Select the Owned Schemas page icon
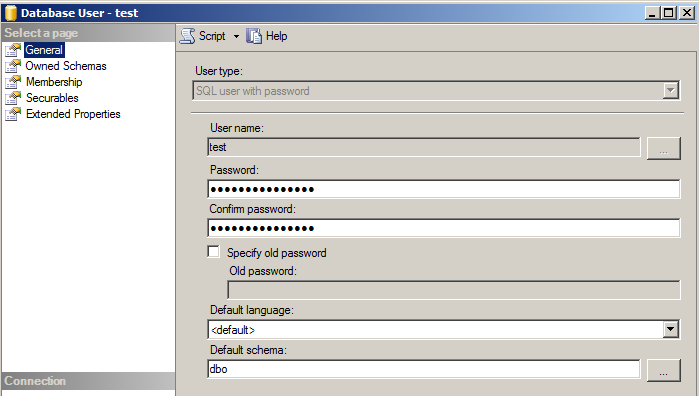The image size is (699, 396). [x=13, y=66]
